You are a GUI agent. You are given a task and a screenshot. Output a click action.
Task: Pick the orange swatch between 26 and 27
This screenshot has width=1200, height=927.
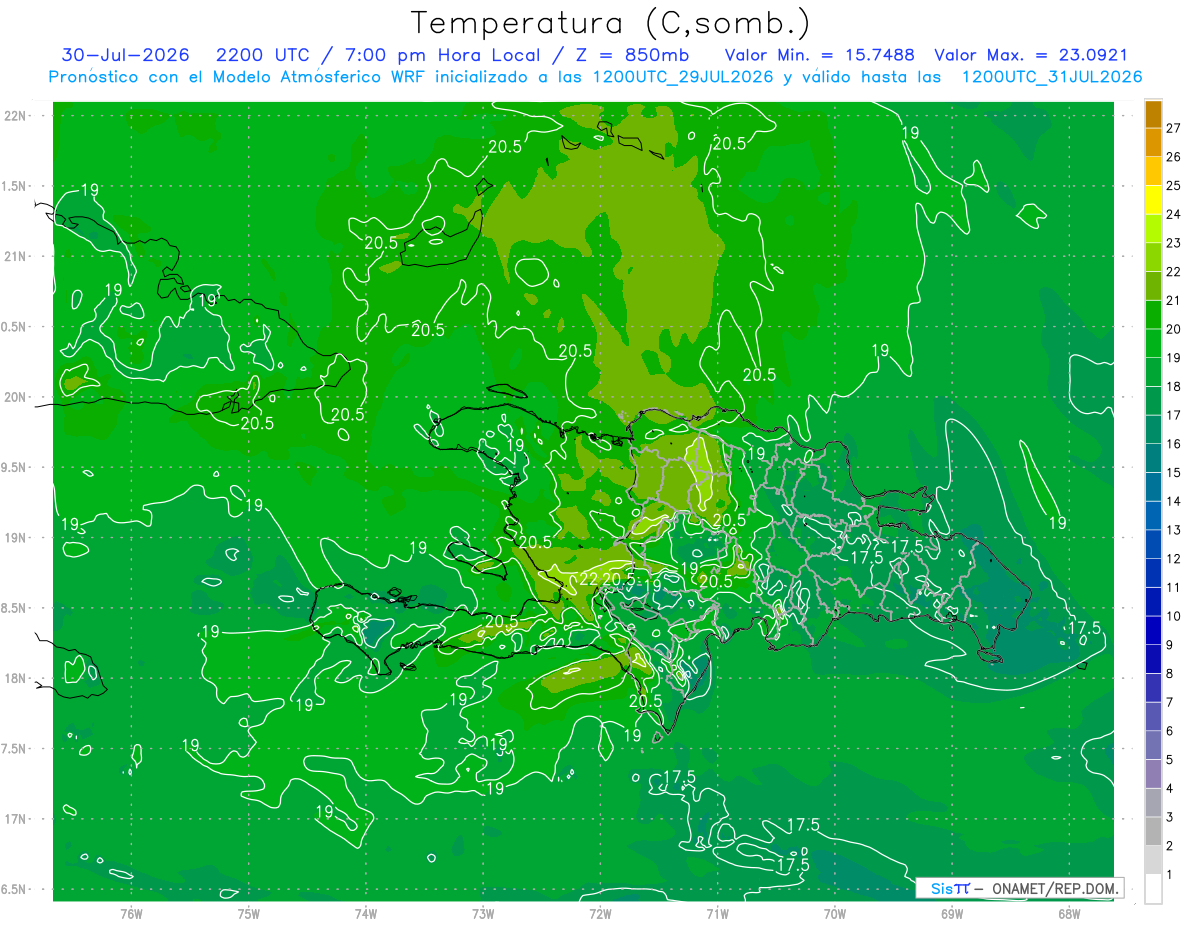(x=1153, y=142)
